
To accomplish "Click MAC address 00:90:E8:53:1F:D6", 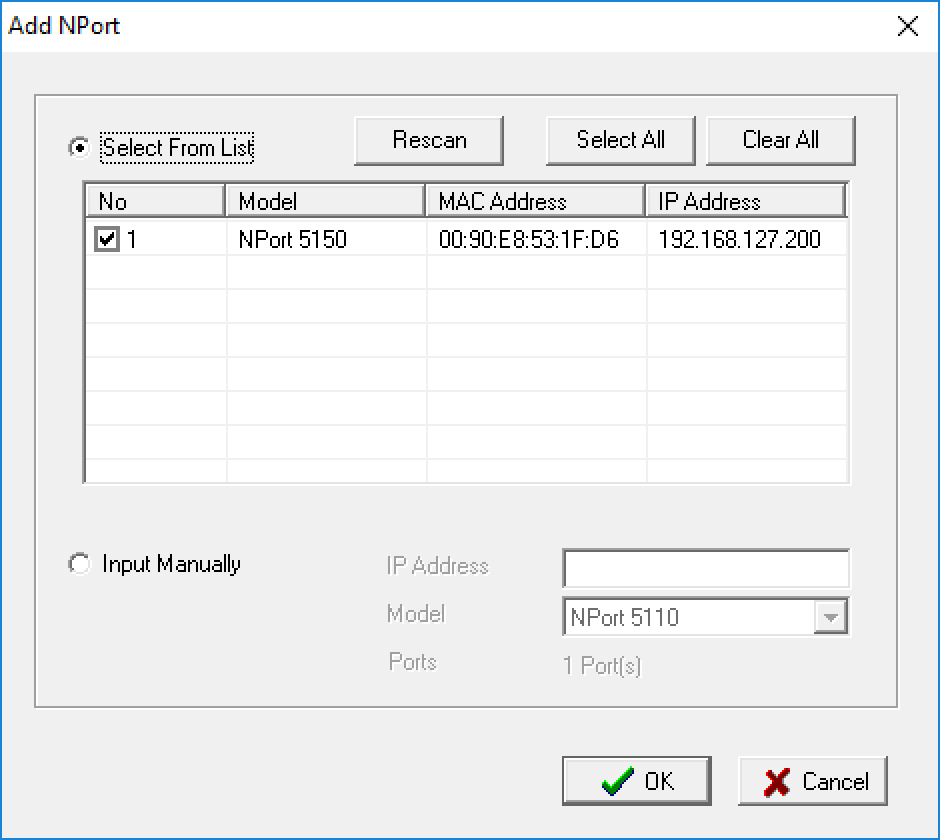I will [x=528, y=239].
